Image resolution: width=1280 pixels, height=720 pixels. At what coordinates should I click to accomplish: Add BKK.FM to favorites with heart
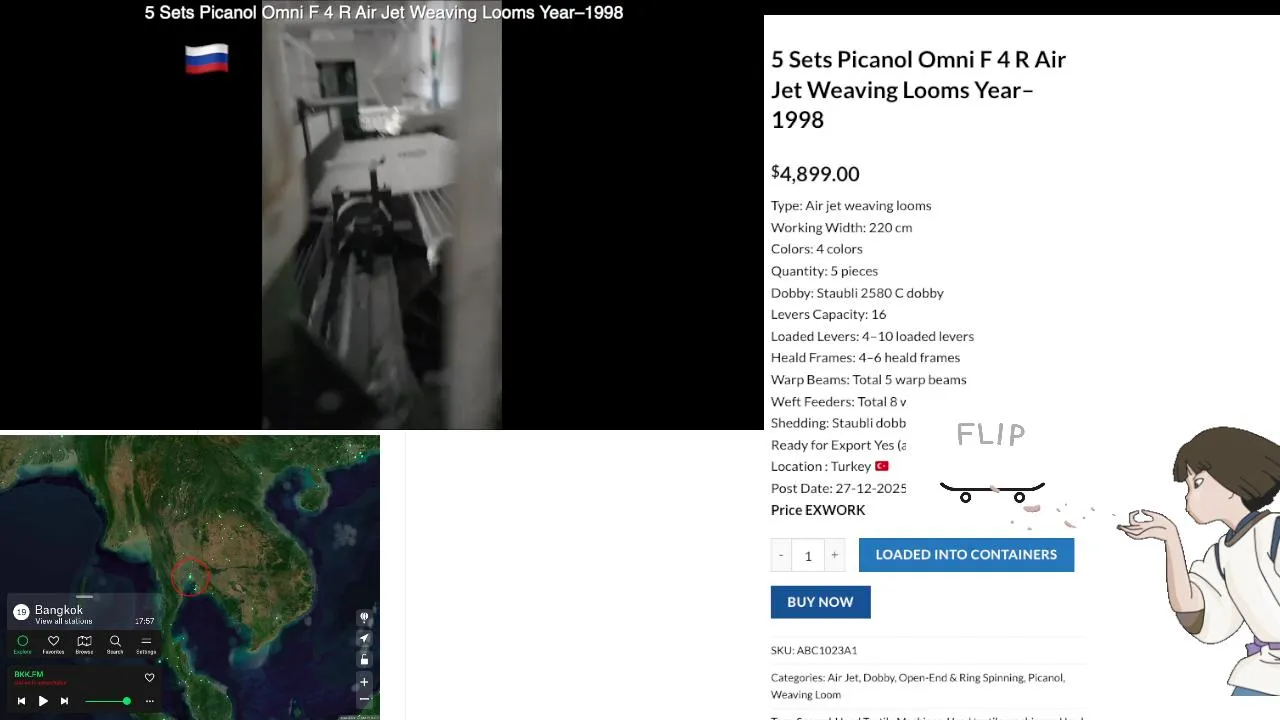pyautogui.click(x=149, y=677)
